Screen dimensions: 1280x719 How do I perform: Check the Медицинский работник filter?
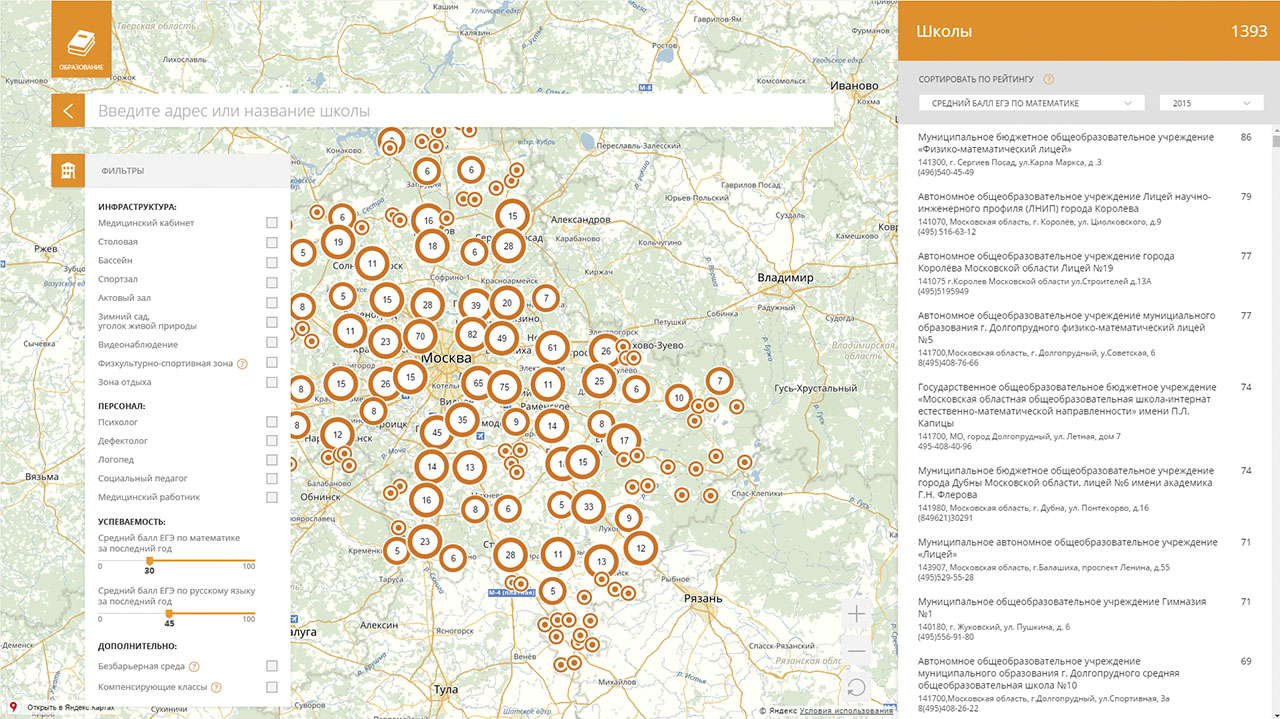pos(272,497)
